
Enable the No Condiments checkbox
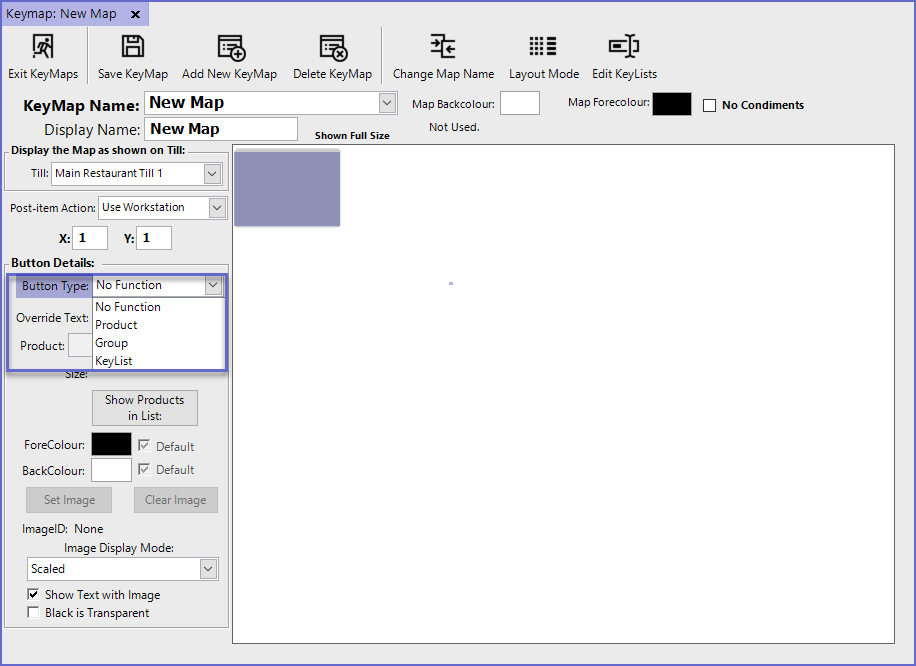[x=710, y=106]
